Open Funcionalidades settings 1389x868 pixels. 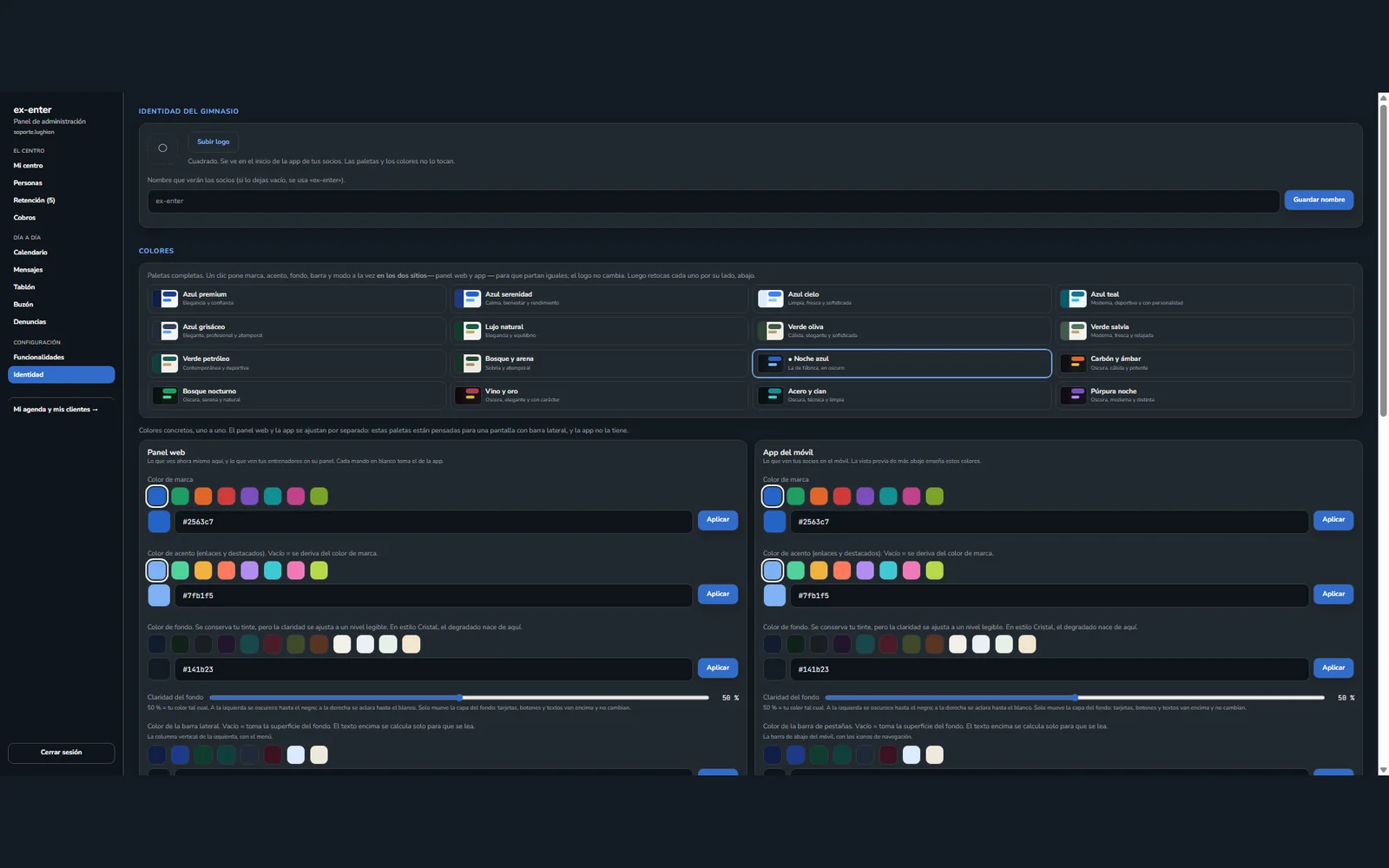pyautogui.click(x=61, y=358)
